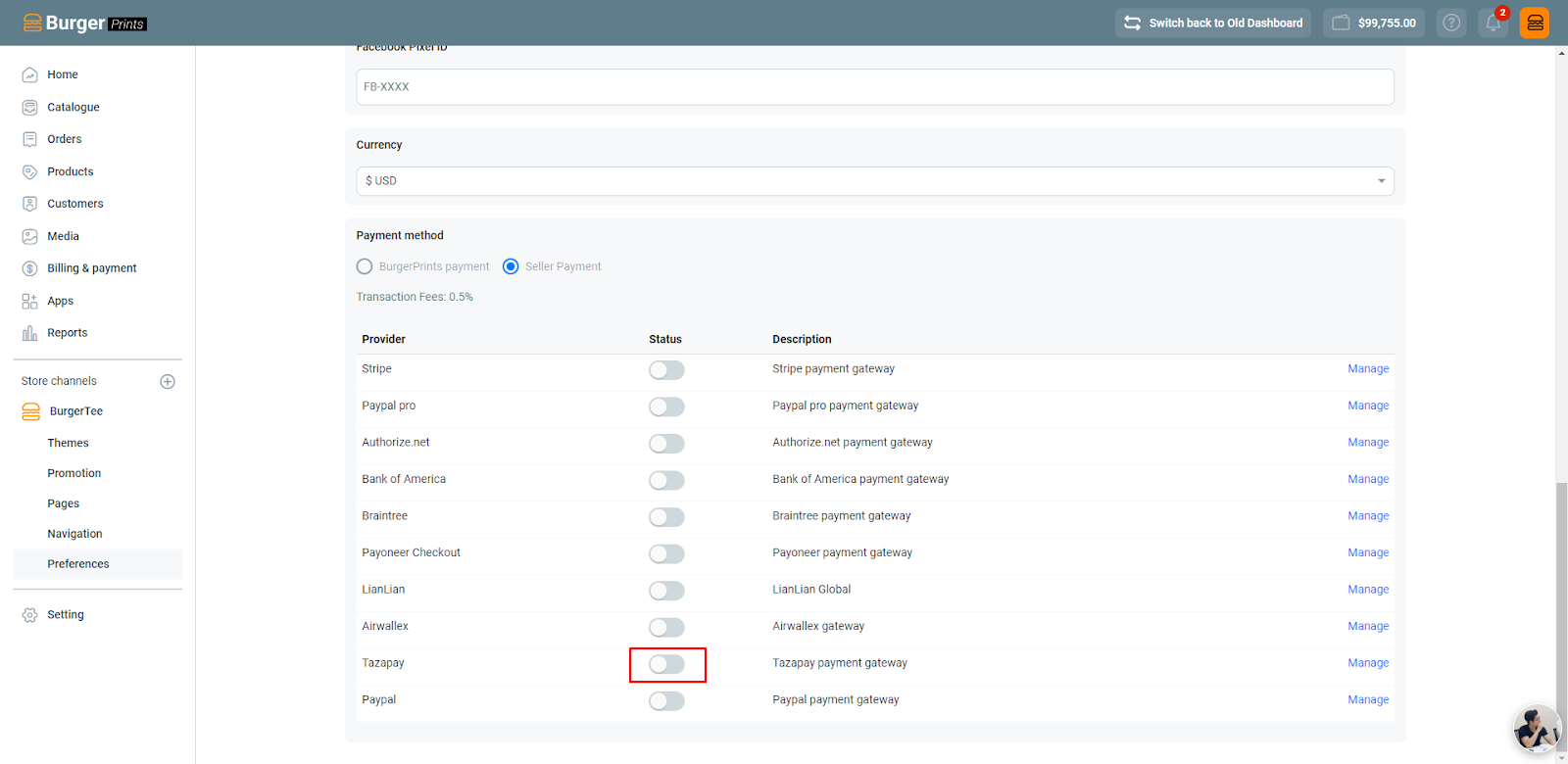This screenshot has width=1568, height=764.
Task: Click Manage for LianLian
Action: (x=1368, y=590)
